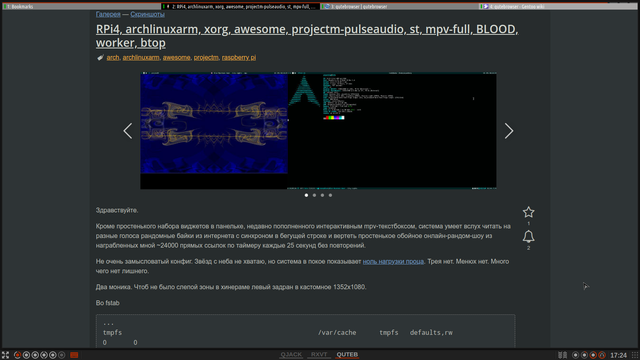The width and height of the screenshot is (640, 360).
Task: Open the raspberry pi tag
Action: pos(239,58)
